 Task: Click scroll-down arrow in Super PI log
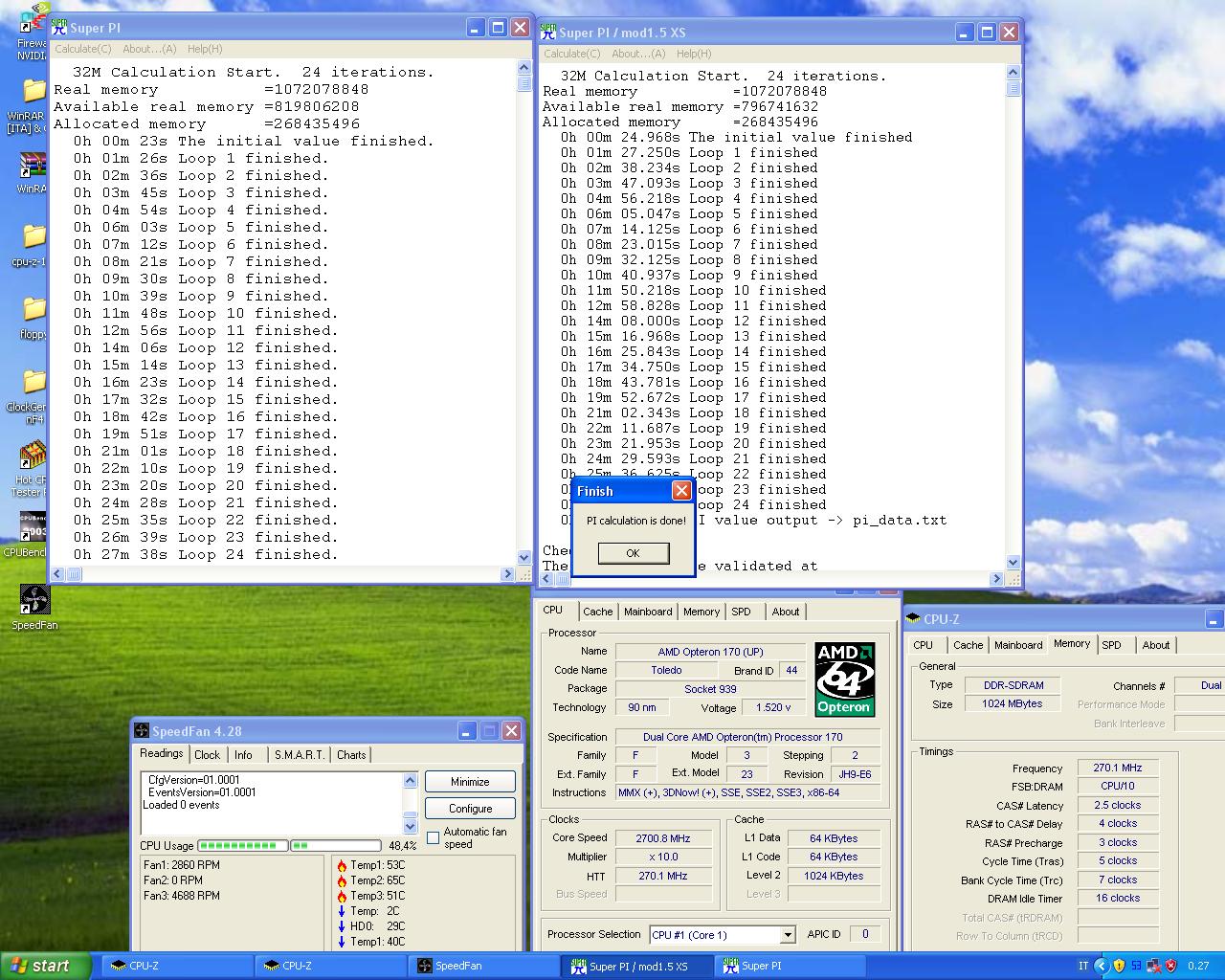523,557
